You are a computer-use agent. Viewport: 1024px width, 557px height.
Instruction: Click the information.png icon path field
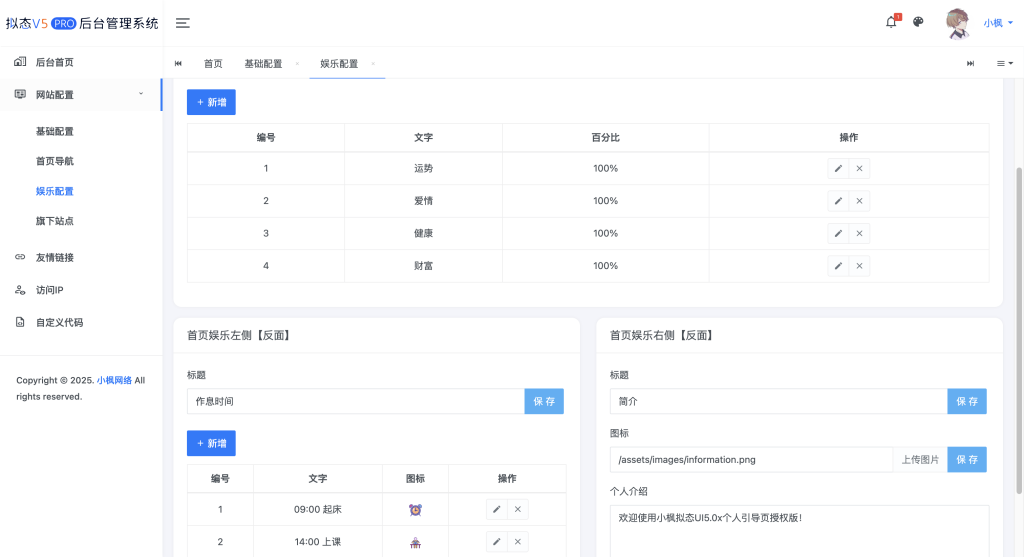tap(751, 460)
